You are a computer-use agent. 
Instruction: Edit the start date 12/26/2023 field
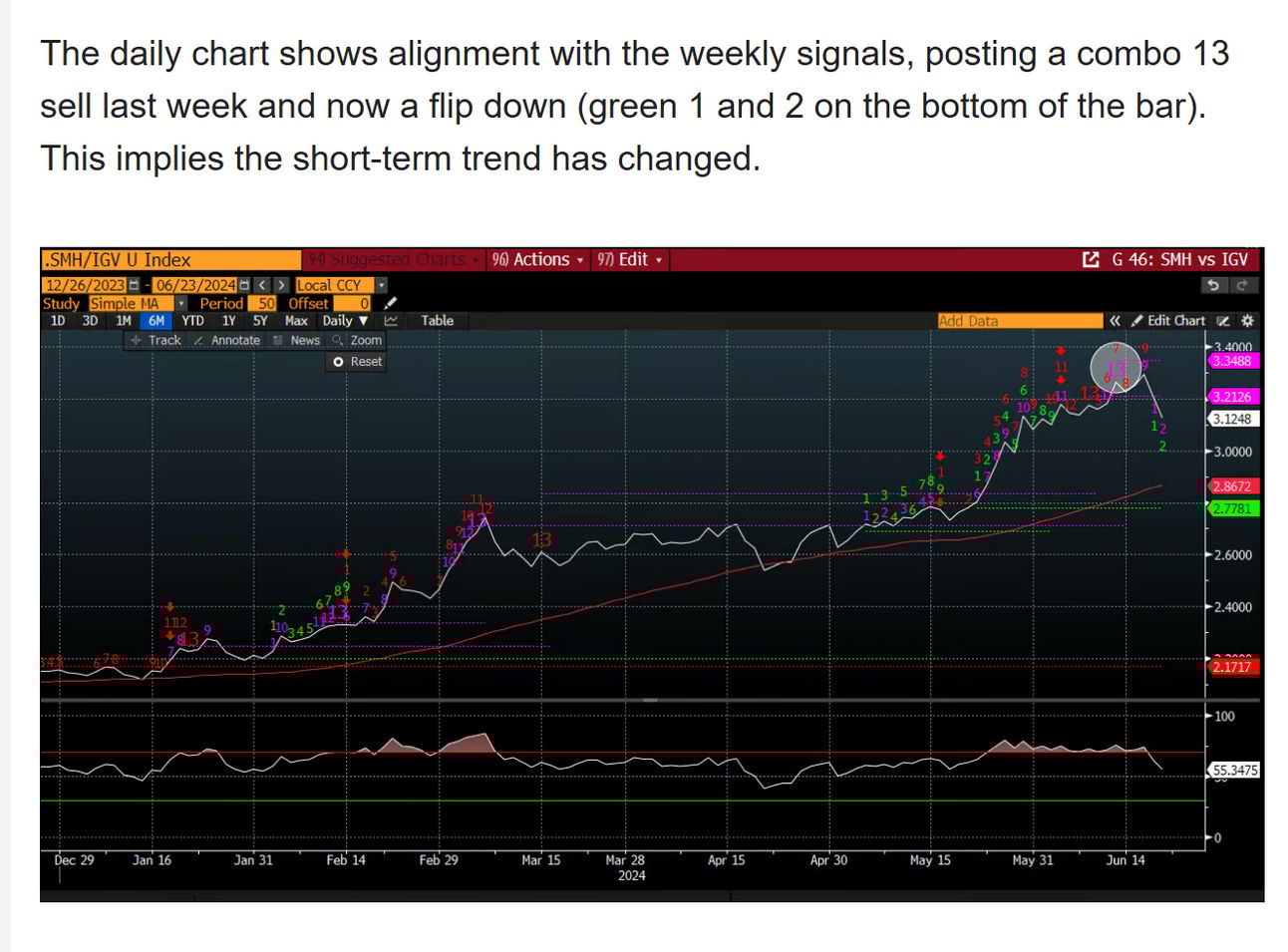[x=85, y=285]
